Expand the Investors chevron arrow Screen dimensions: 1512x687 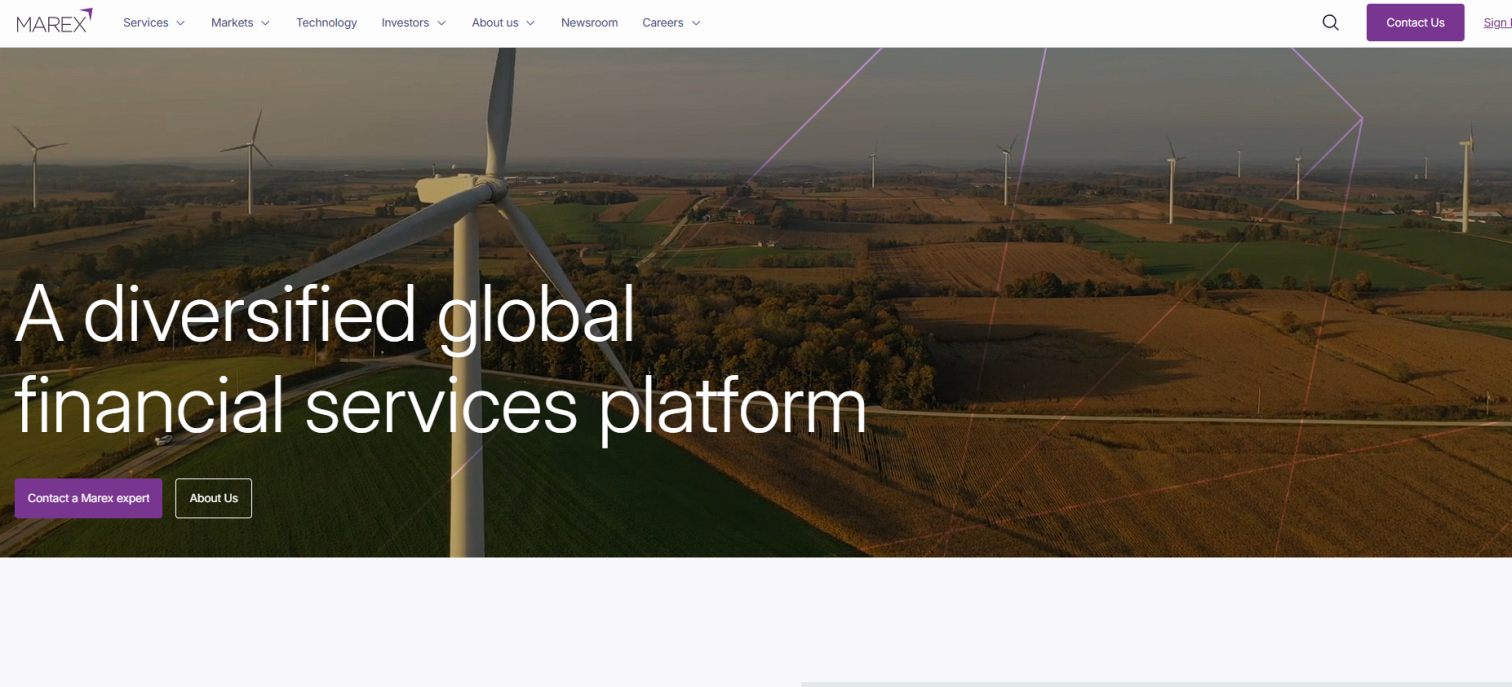441,23
